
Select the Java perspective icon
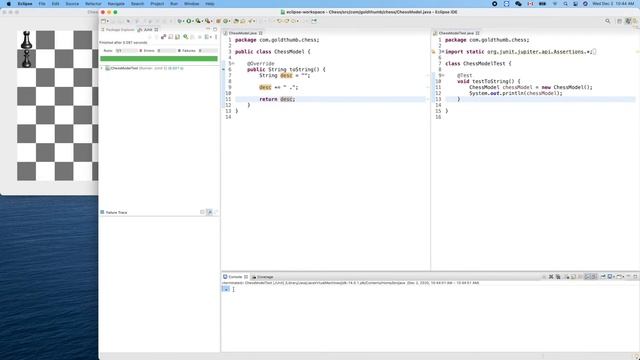click(628, 21)
